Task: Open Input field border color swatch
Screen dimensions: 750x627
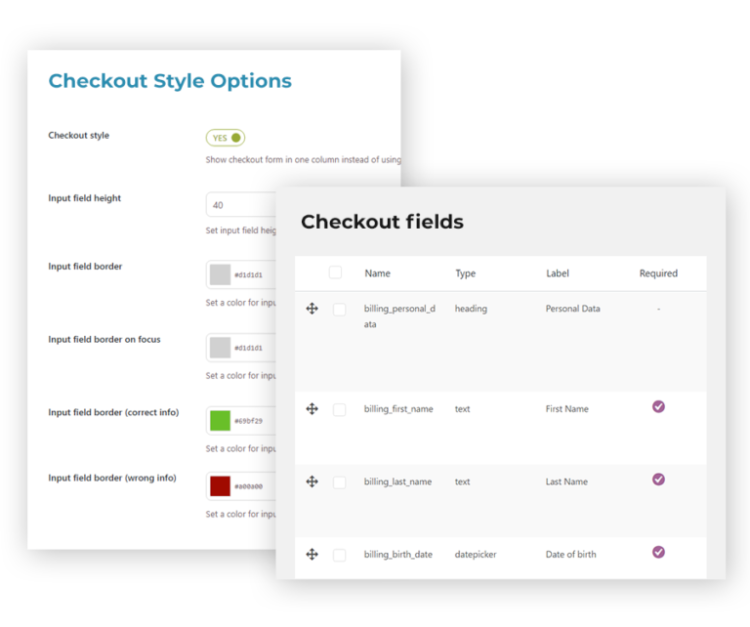Action: tap(220, 275)
